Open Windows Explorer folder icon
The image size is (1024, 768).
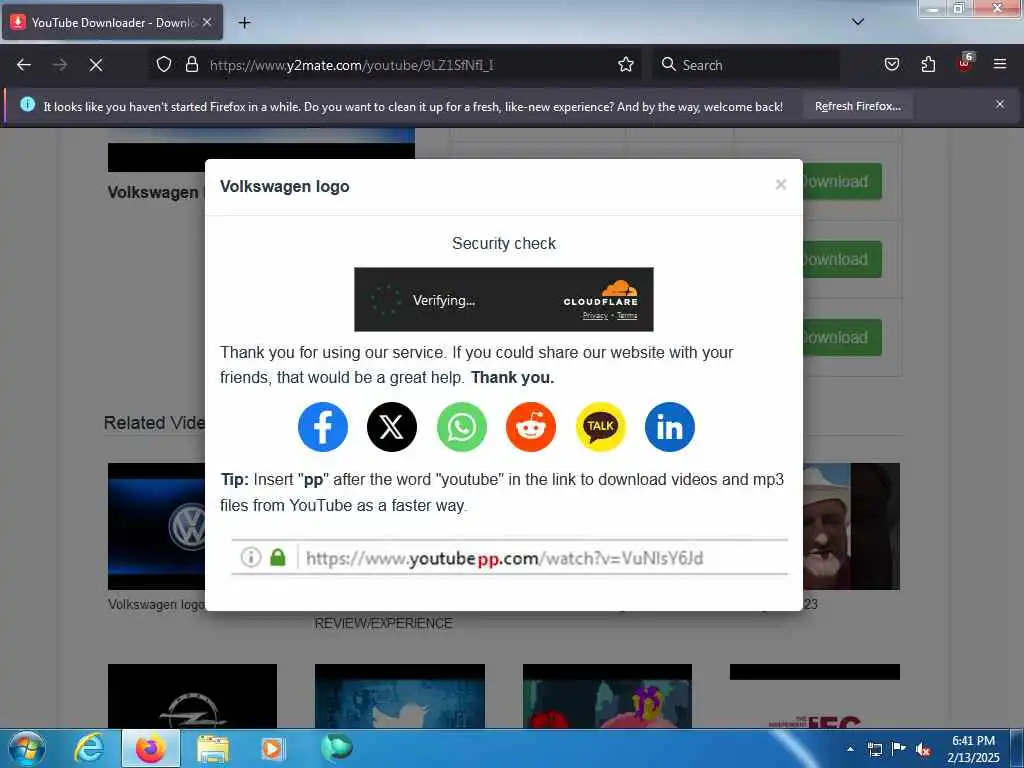pyautogui.click(x=213, y=748)
